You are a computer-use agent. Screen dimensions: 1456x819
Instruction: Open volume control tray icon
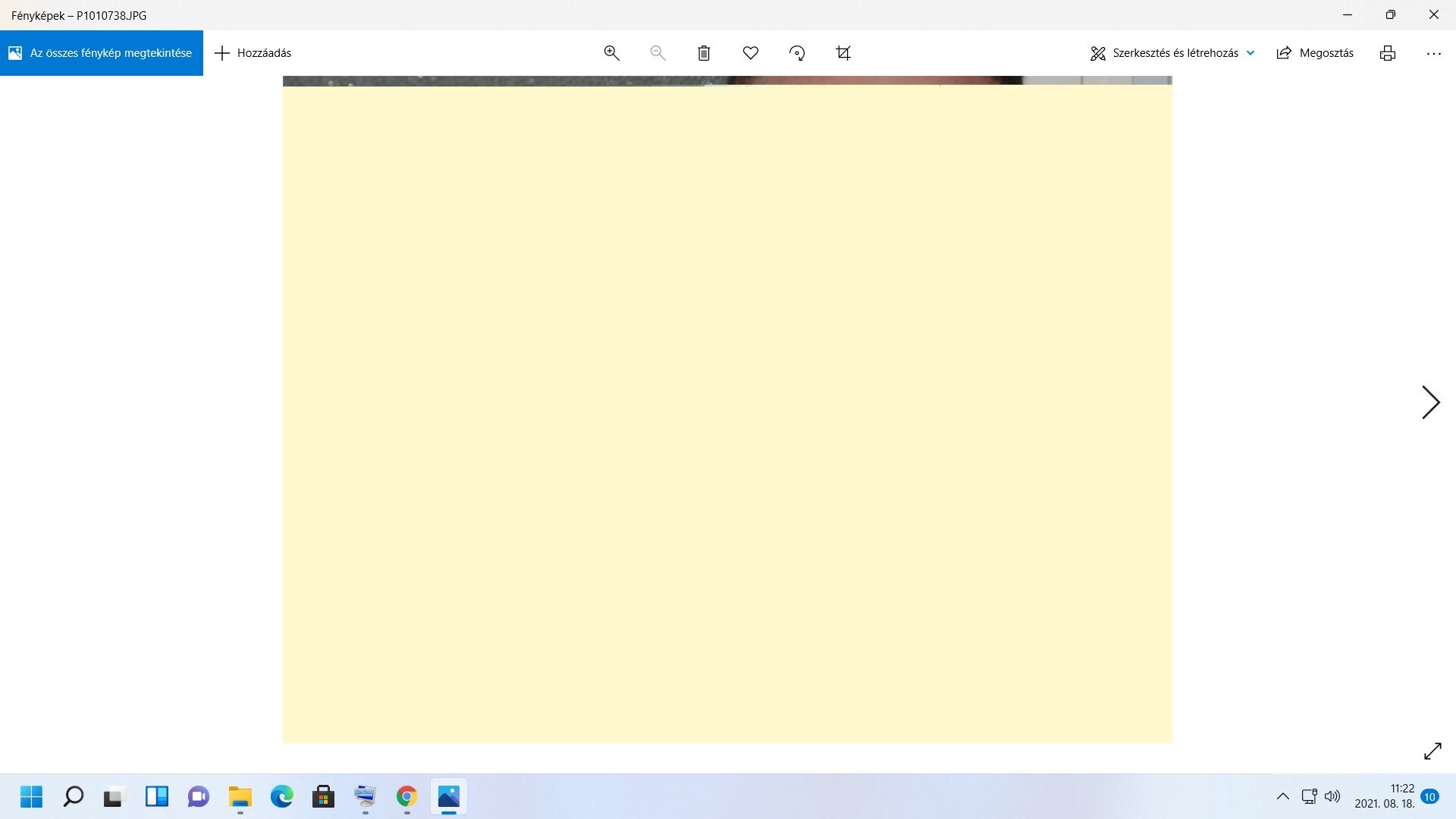(1332, 796)
